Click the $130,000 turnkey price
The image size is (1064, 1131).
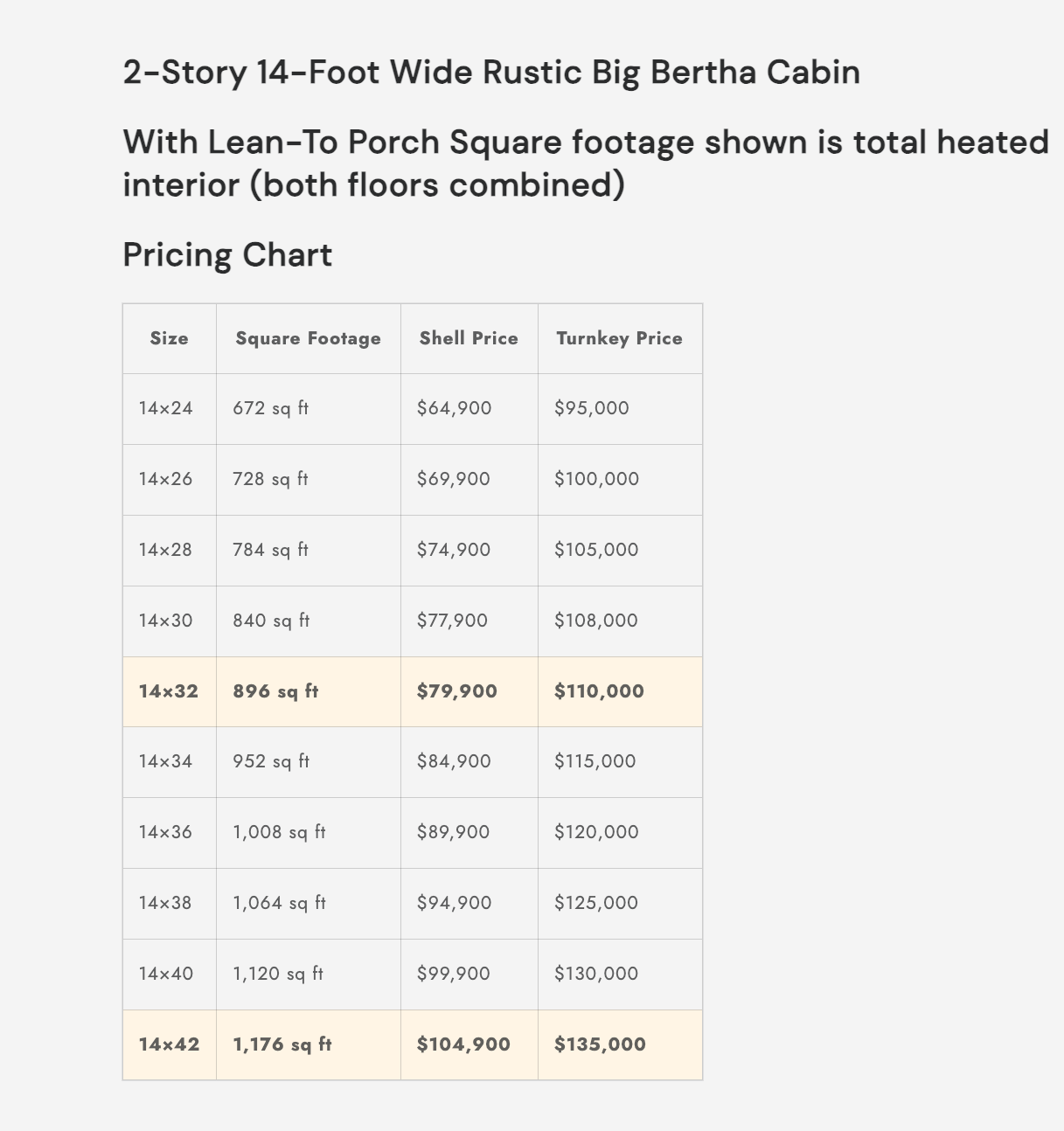[596, 974]
